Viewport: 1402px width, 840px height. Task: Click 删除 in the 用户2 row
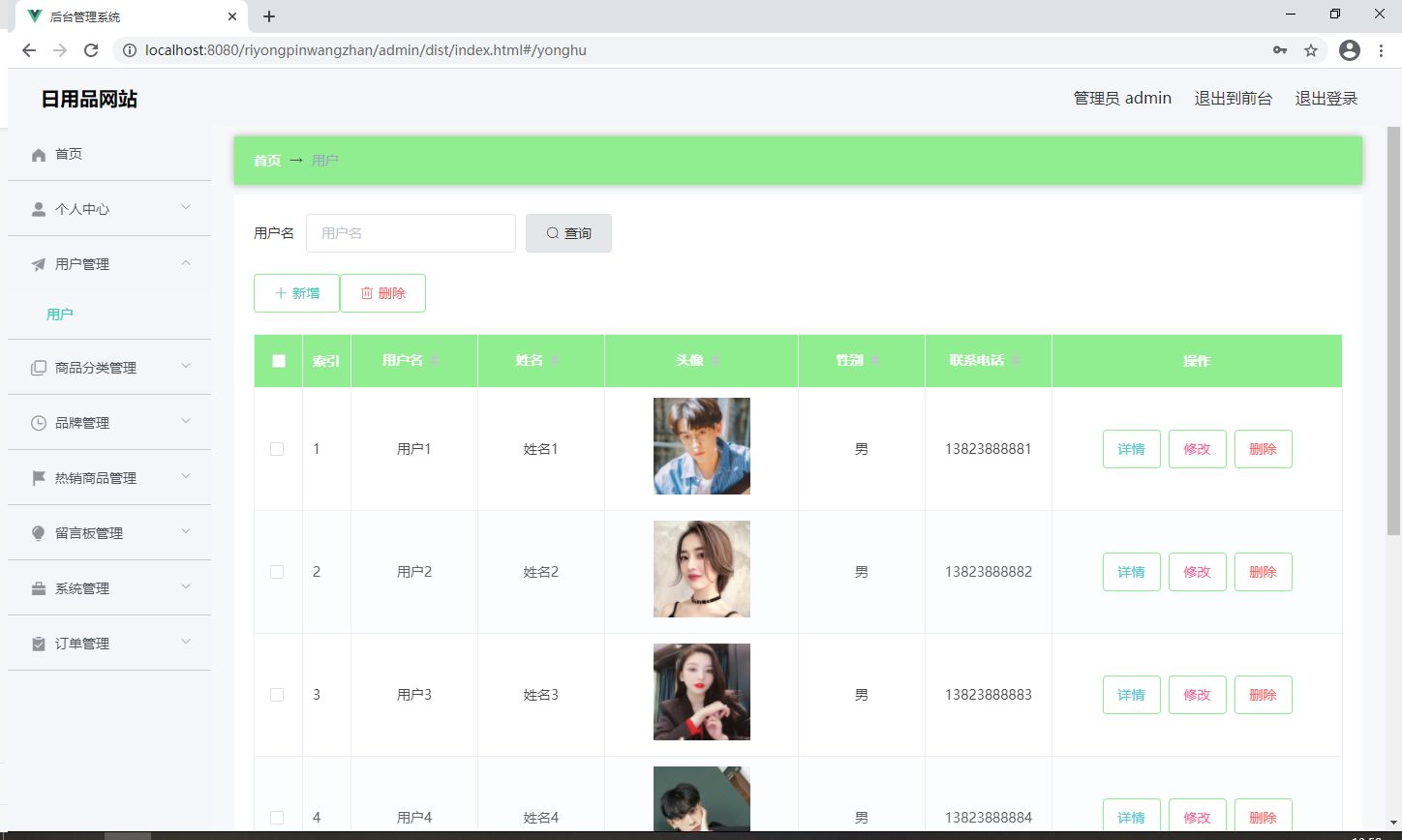[x=1264, y=572]
